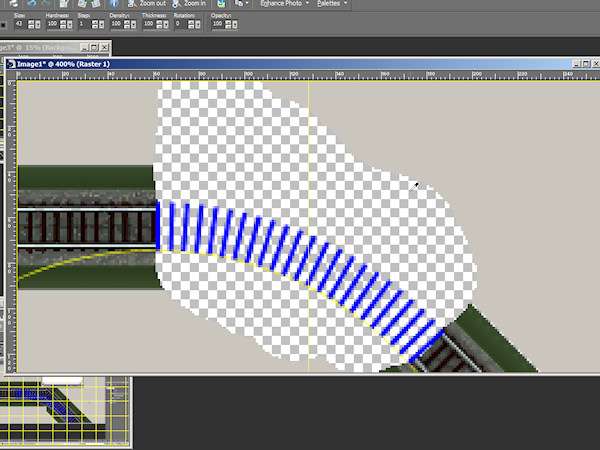The width and height of the screenshot is (600, 450).
Task: Click the blue round icon left of Zoom out
Action: point(113,4)
